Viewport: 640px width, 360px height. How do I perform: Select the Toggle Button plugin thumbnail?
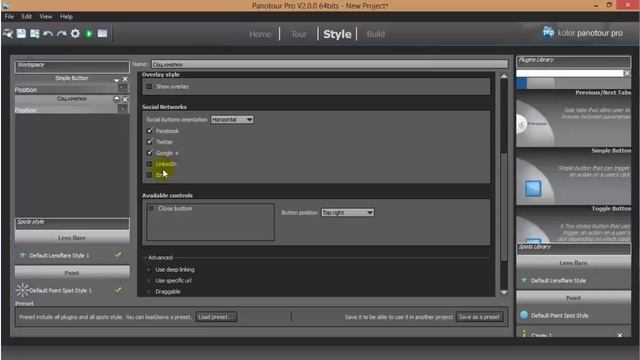[573, 224]
